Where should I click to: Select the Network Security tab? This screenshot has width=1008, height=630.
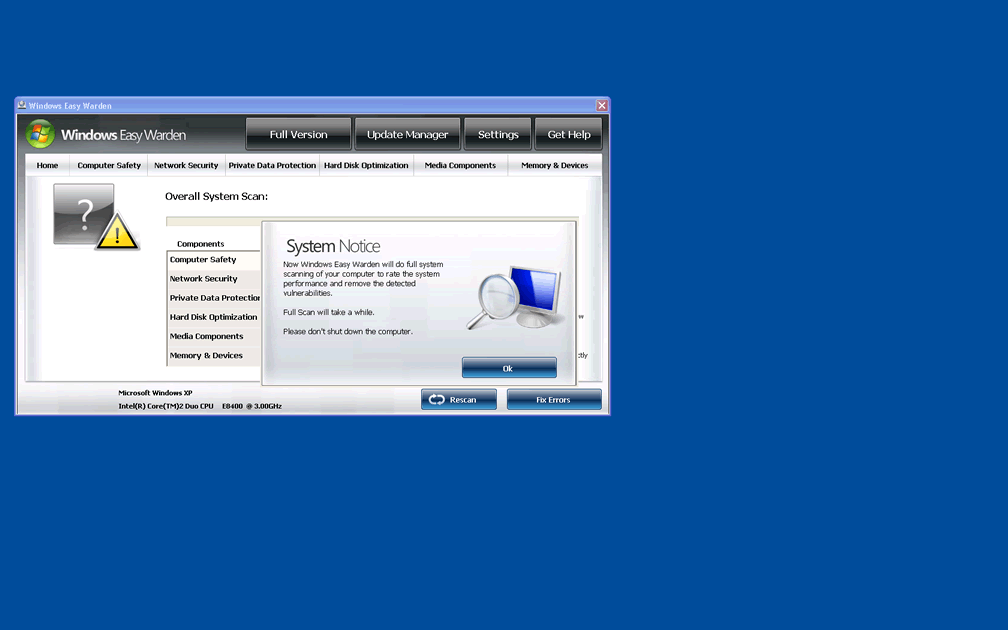click(x=186, y=166)
